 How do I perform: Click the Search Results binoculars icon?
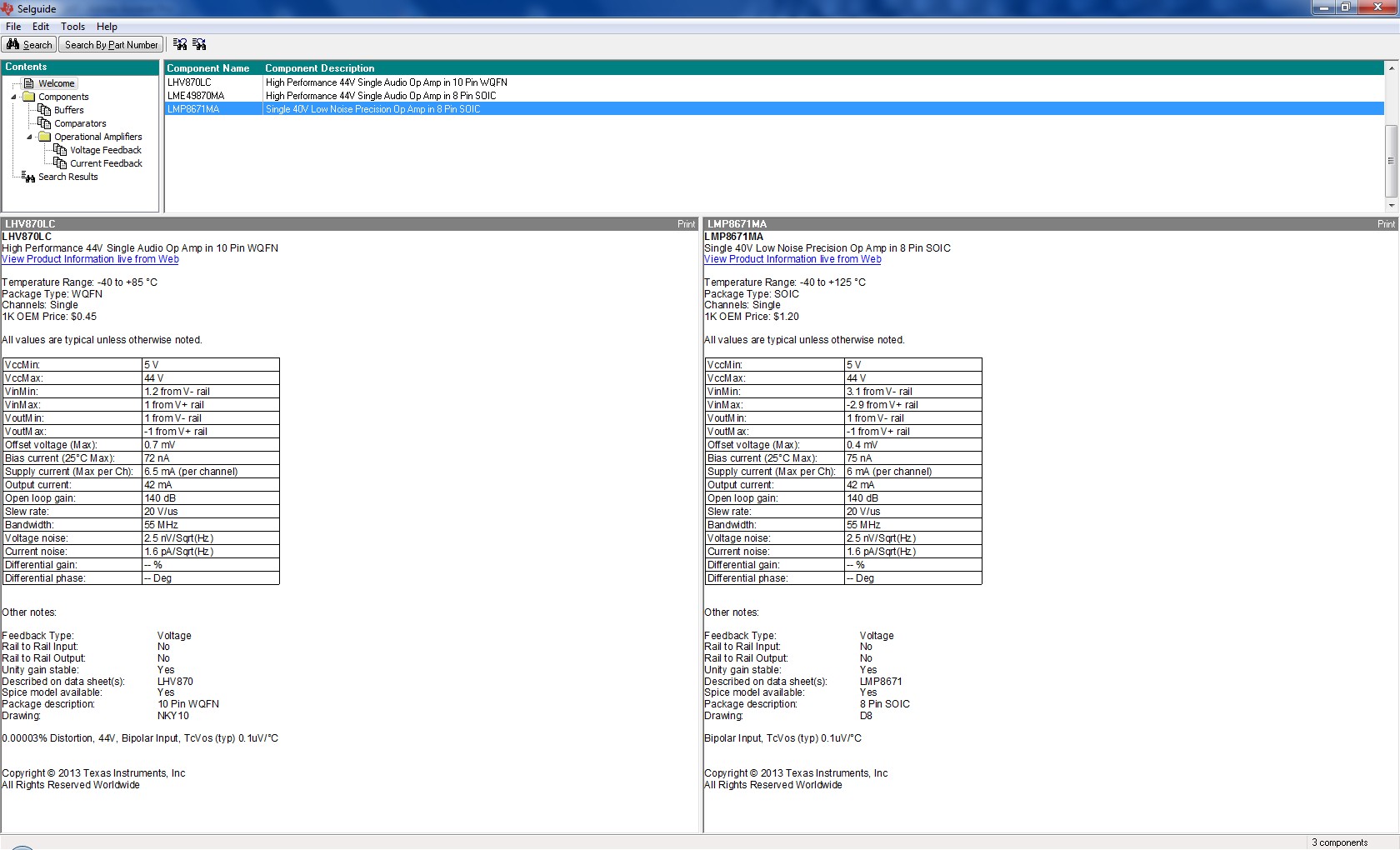tap(28, 177)
